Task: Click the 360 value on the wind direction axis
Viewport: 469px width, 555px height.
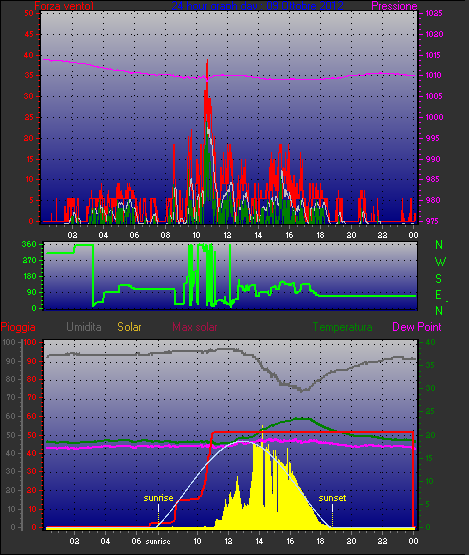Action: coord(29,244)
